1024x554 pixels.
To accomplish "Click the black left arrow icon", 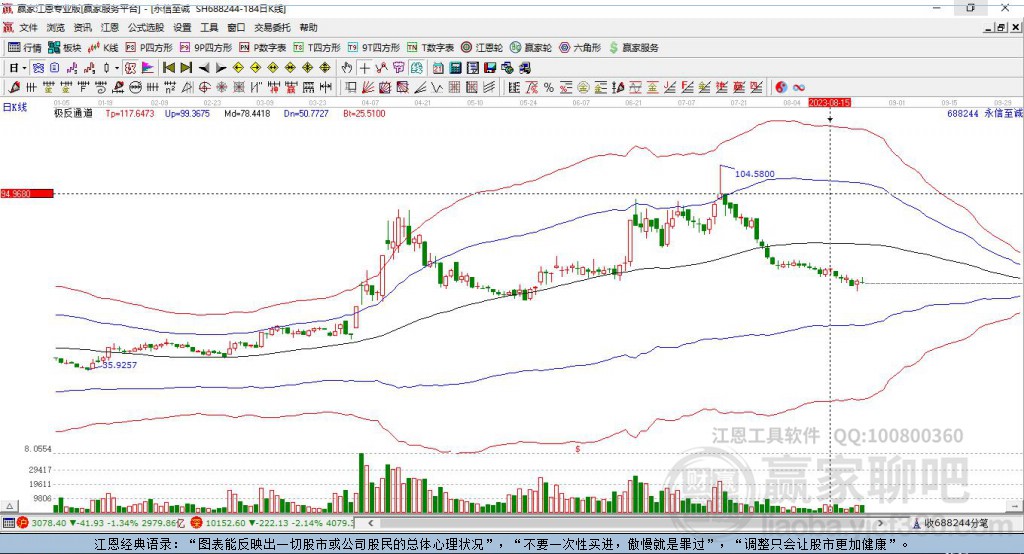I will (204, 68).
